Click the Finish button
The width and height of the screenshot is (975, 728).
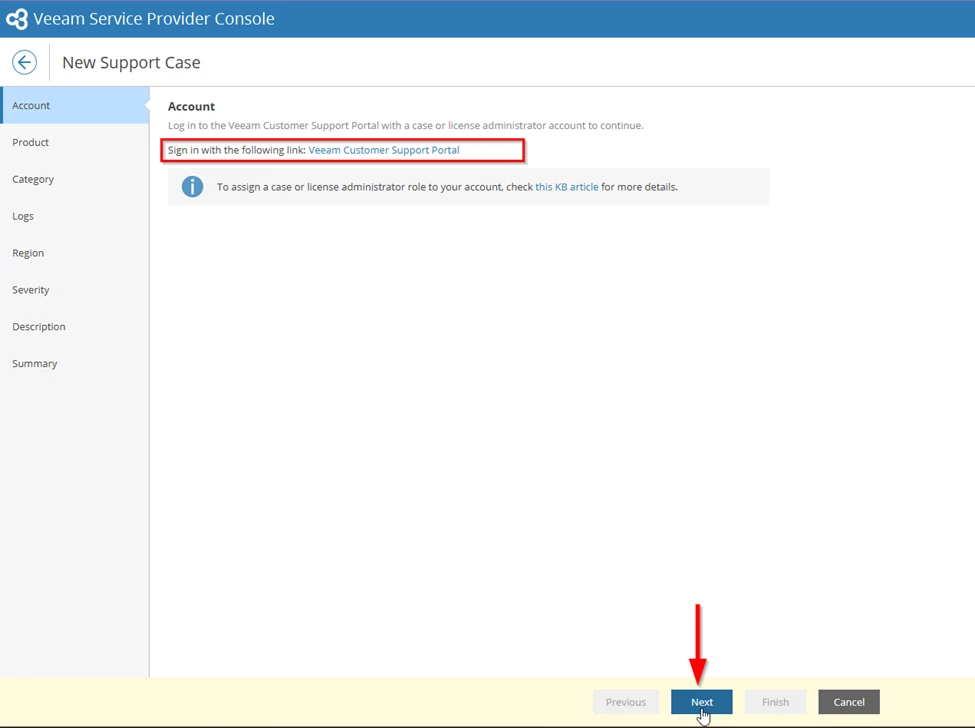775,702
